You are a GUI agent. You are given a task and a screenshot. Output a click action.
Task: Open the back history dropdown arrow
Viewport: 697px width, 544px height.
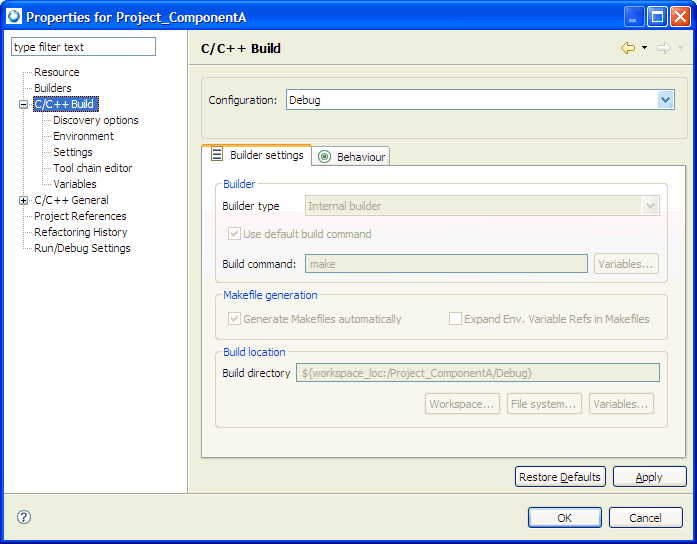pyautogui.click(x=645, y=48)
